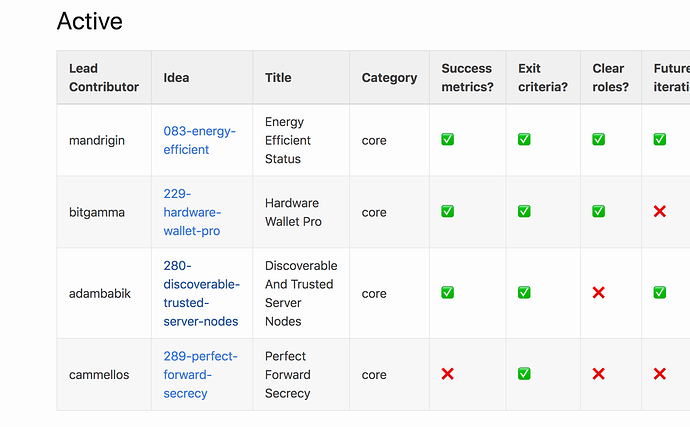Viewport: 690px width, 427px height.
Task: Click the core category in adambabik row
Action: point(374,294)
